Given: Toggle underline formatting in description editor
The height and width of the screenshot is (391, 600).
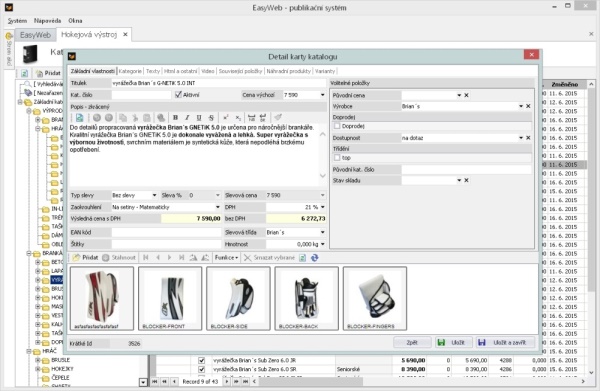Looking at the screenshot, I should 199,117.
